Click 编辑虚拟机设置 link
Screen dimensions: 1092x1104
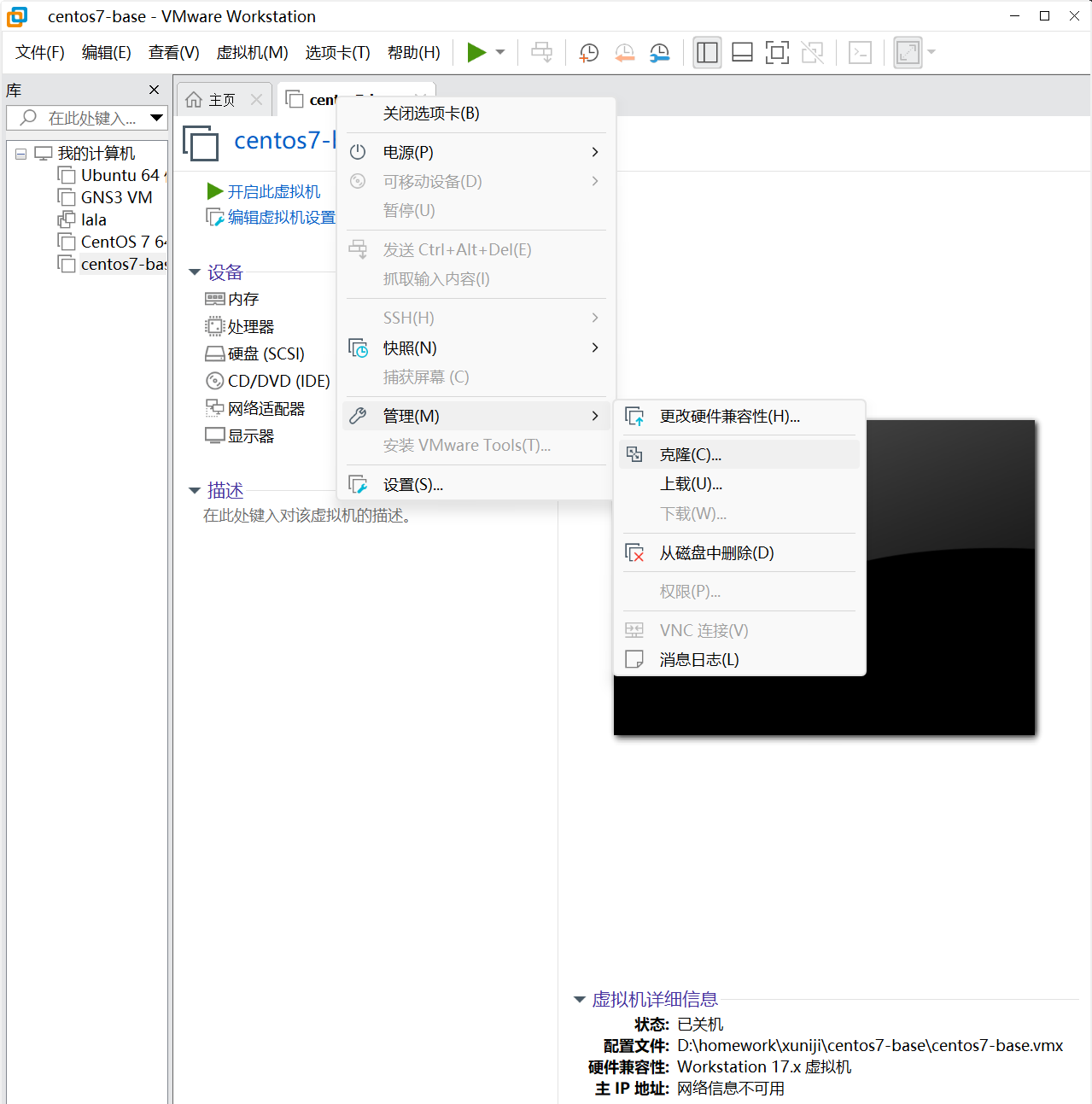click(272, 218)
